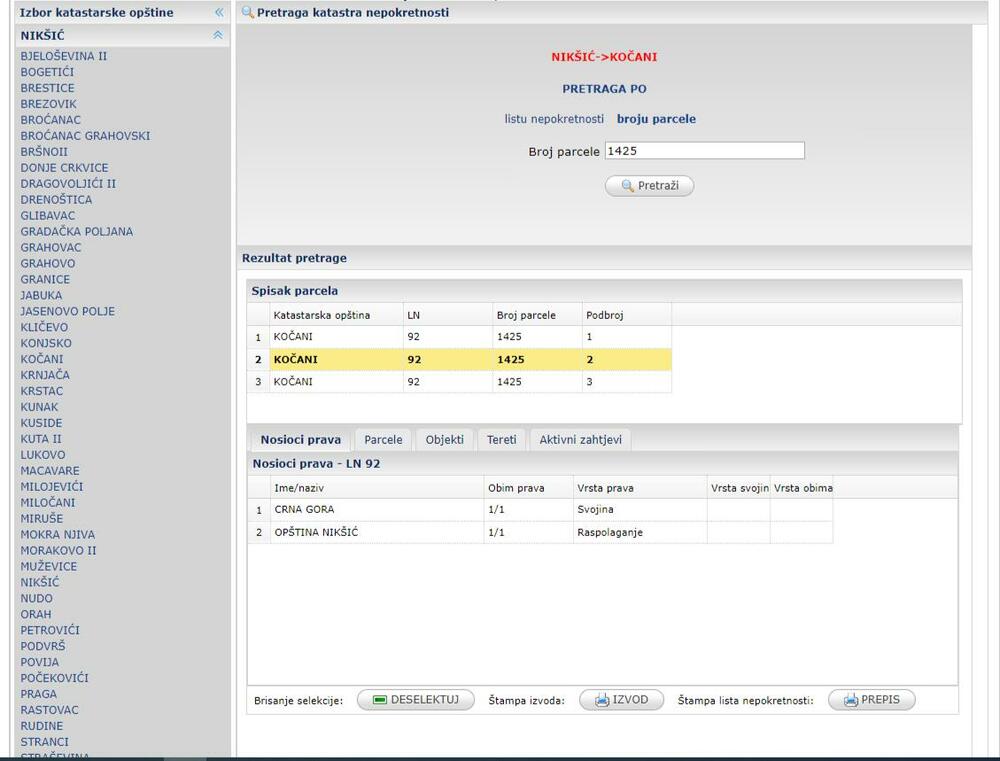Switch search to listu nepokretnosti
Viewport: 1000px width, 761px height.
tap(554, 119)
